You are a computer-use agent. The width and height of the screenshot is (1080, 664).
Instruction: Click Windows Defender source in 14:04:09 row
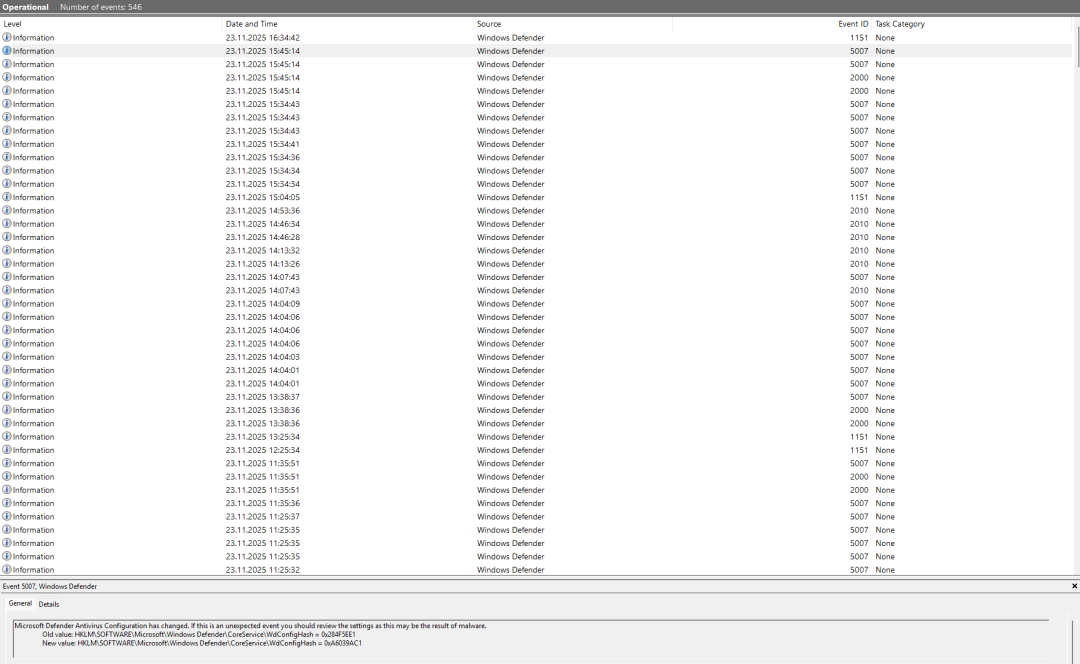[x=510, y=304]
